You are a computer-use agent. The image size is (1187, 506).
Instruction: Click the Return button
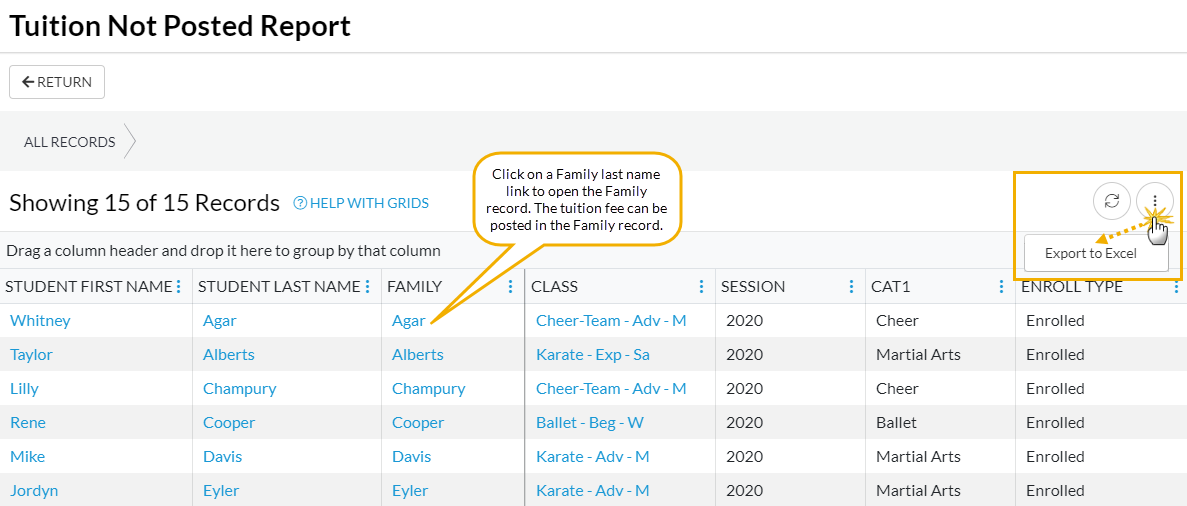click(x=57, y=82)
